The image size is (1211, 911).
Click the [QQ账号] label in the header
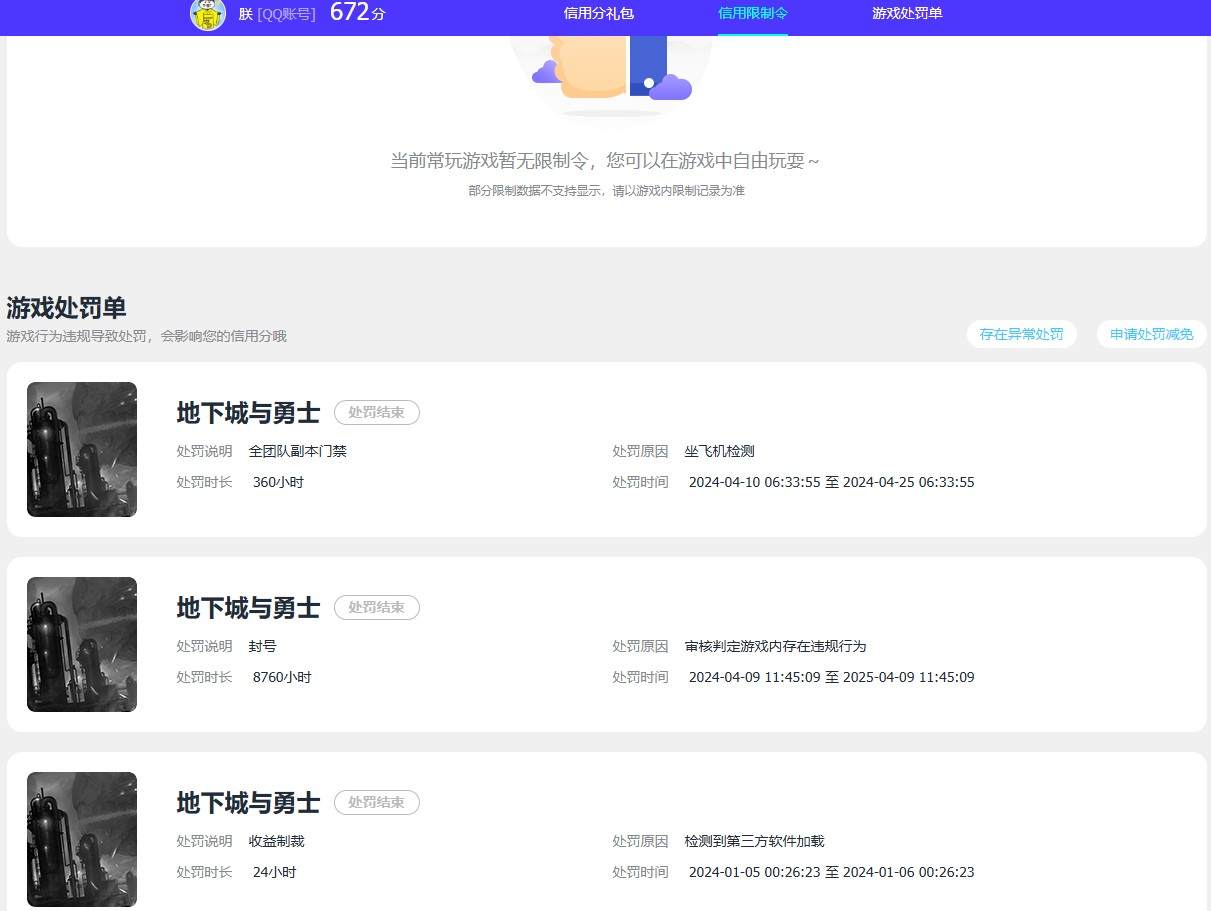287,14
